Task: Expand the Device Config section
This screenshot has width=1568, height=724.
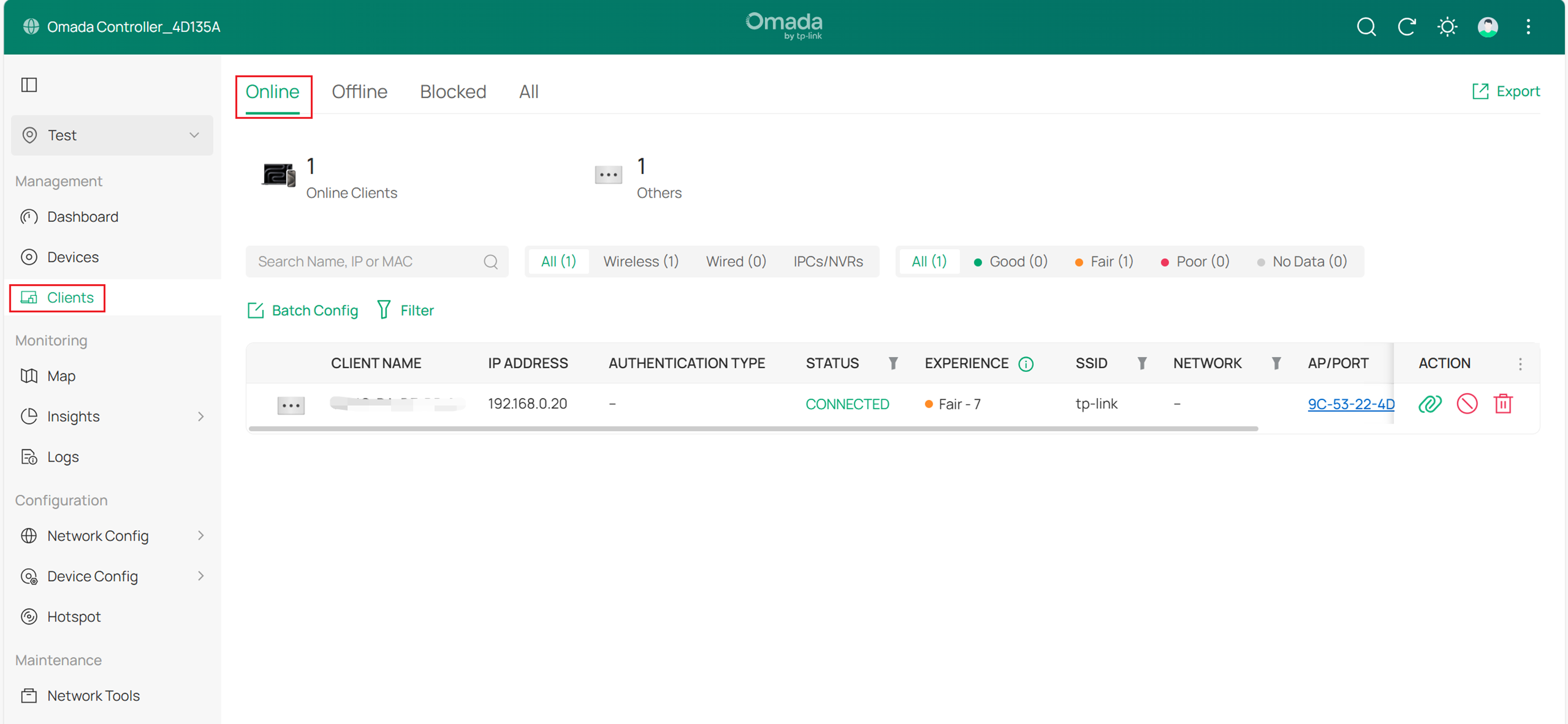Action: (x=92, y=576)
